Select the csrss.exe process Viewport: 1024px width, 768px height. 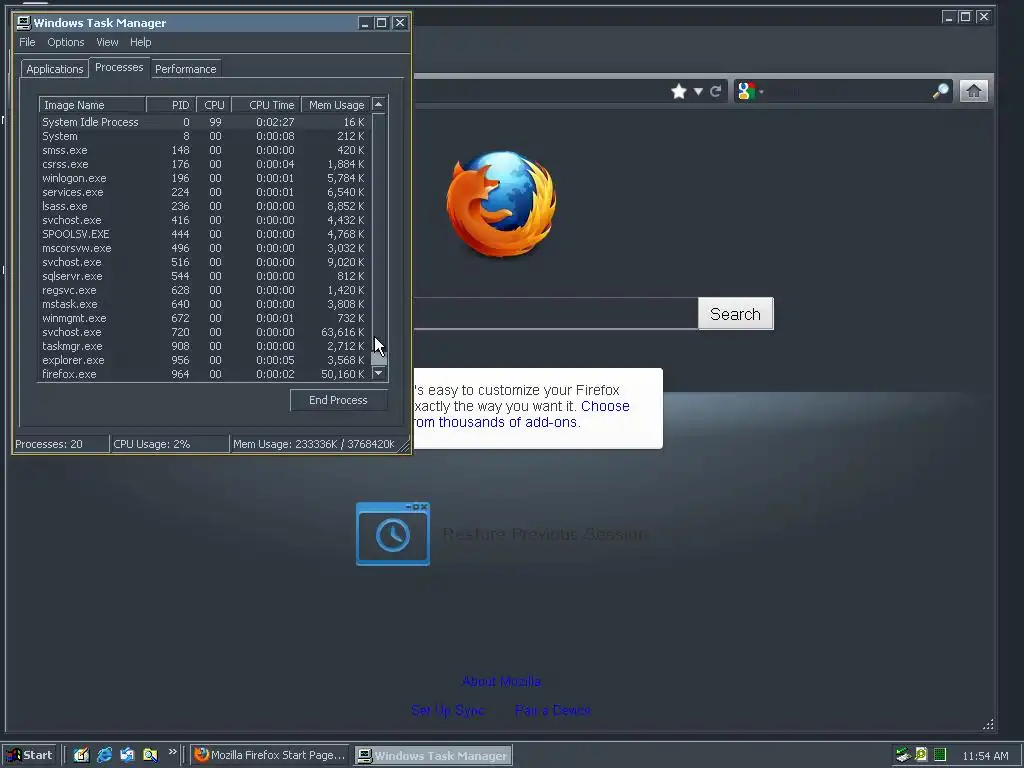tap(204, 165)
